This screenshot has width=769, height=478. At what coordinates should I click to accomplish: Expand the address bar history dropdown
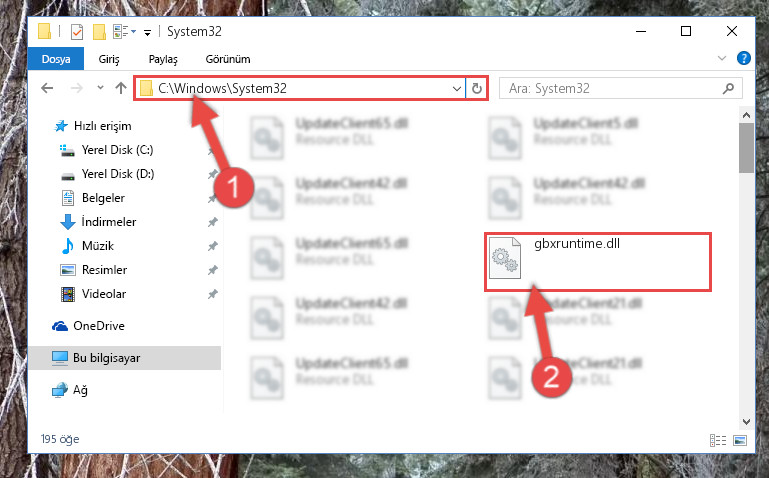457,89
